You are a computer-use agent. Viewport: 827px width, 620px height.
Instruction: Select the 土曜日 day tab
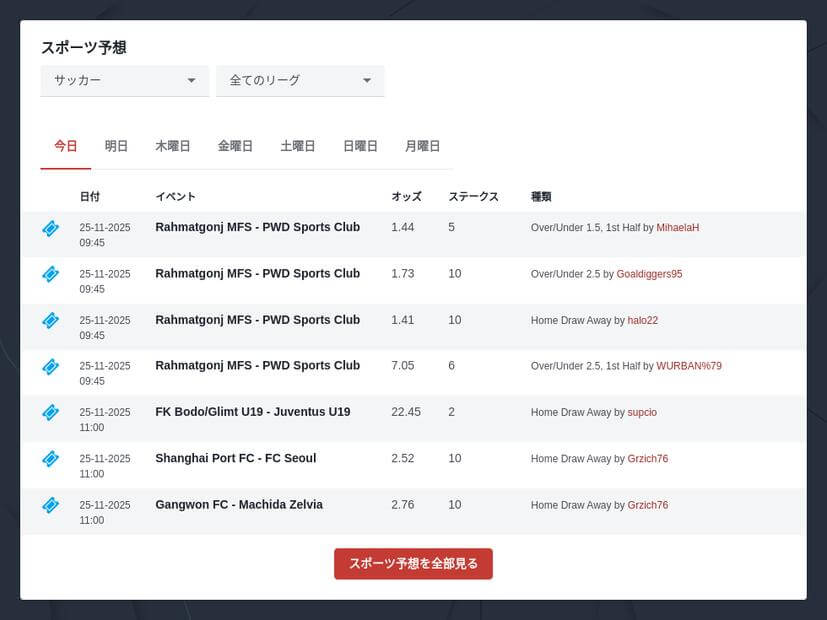click(x=297, y=145)
